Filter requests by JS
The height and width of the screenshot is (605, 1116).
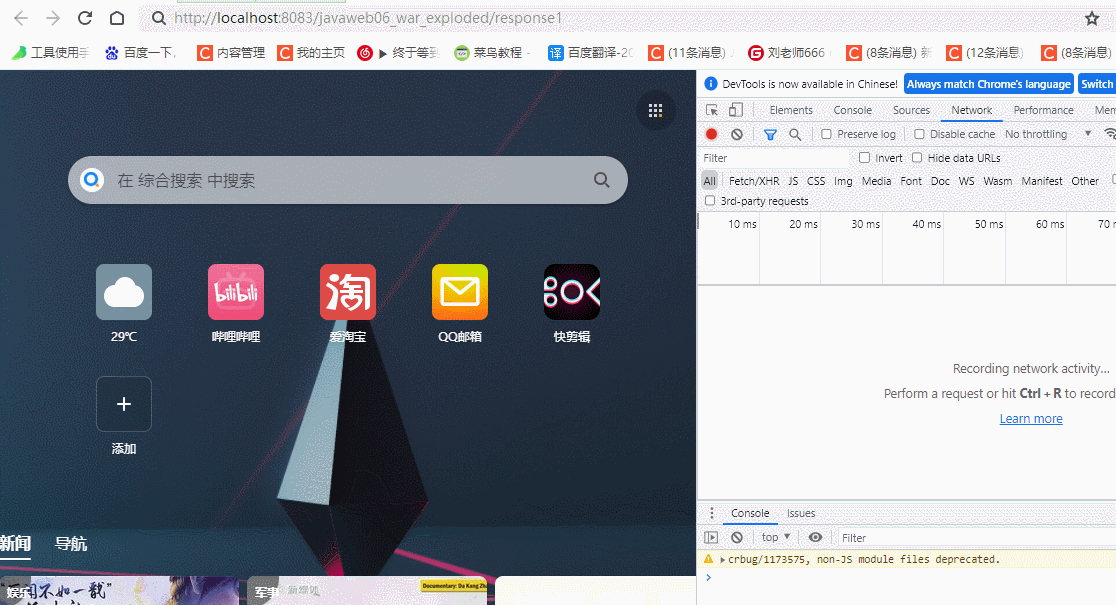[x=793, y=181]
